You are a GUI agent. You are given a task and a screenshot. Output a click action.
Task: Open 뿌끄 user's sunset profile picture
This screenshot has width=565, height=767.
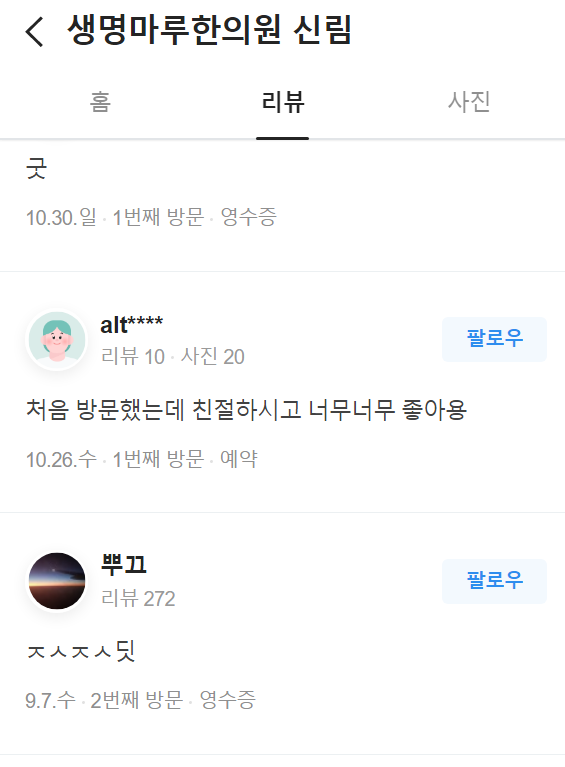57,581
